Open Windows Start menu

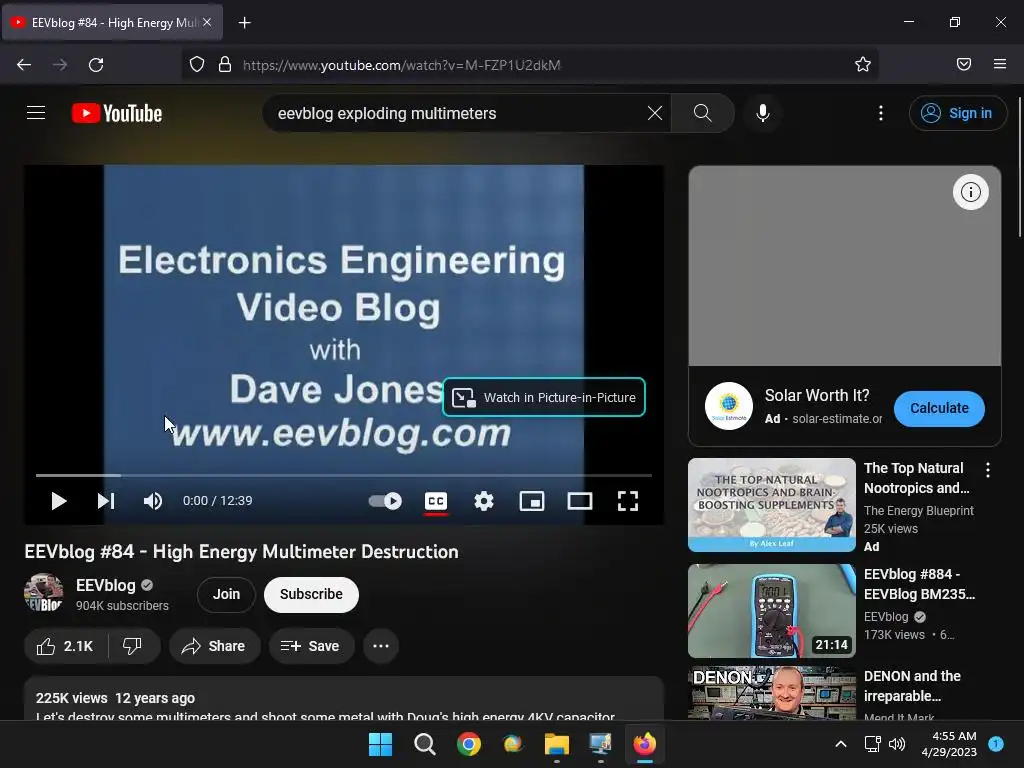[x=380, y=744]
